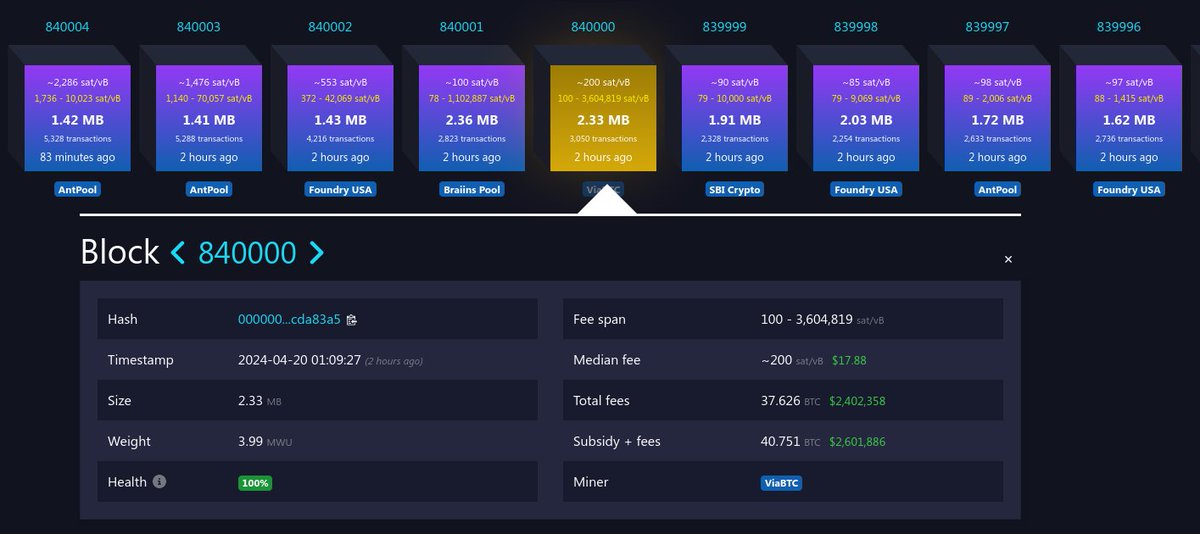Open Foundry USA tag under block 840002
Viewport: 1200px width, 534px height.
pyautogui.click(x=340, y=189)
